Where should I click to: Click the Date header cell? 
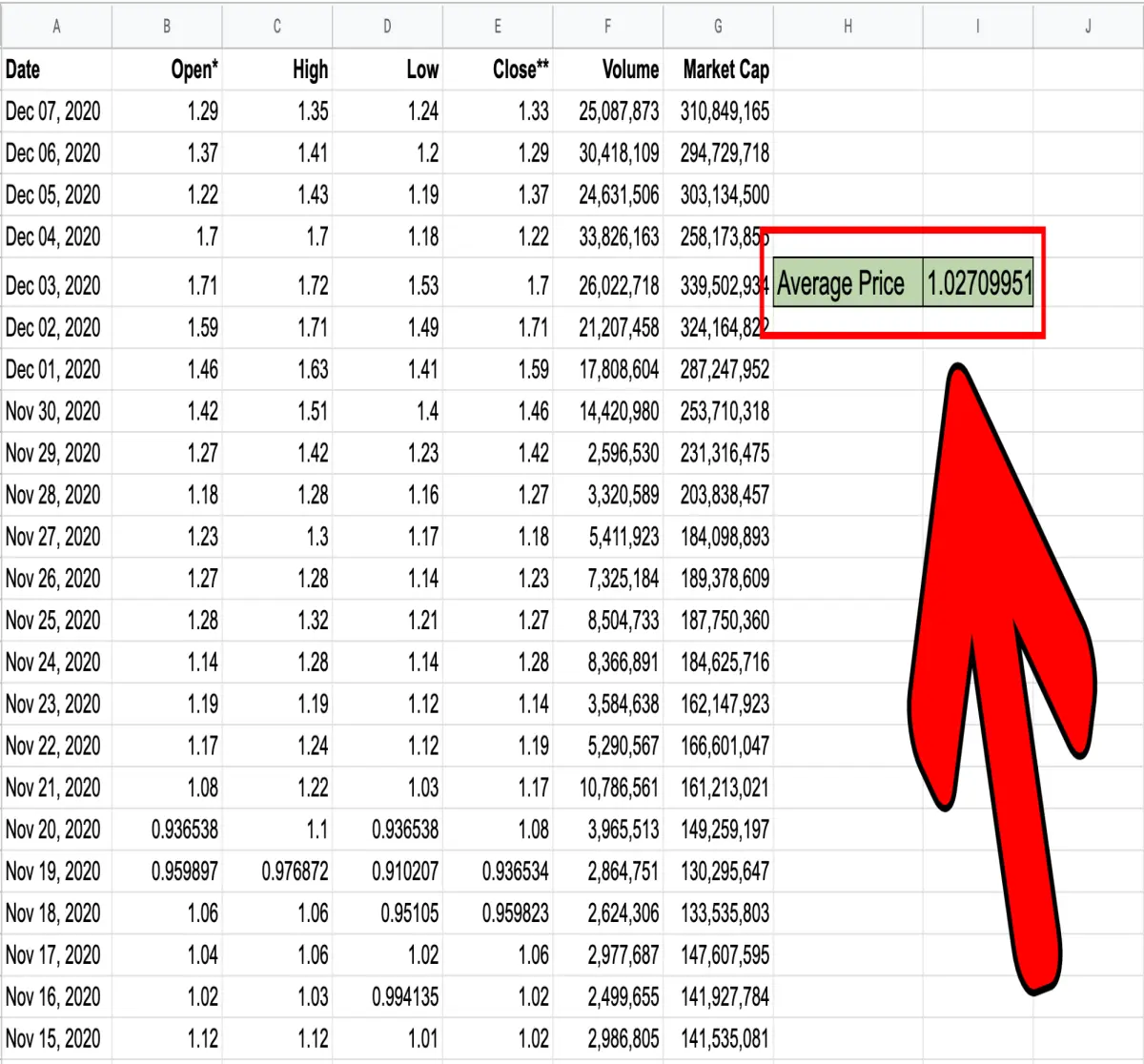coord(56,70)
